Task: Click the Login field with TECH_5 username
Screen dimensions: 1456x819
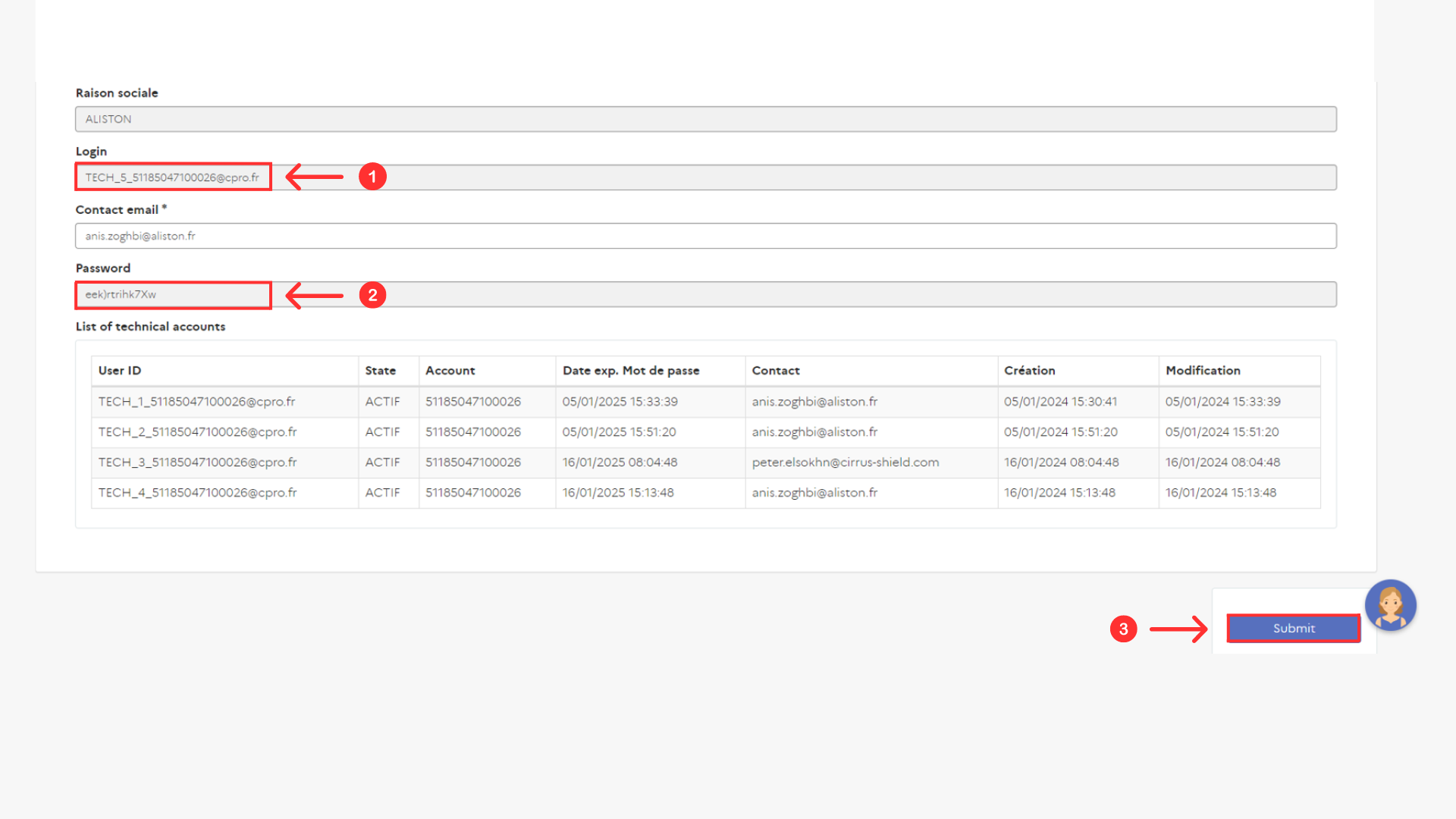Action: (173, 177)
